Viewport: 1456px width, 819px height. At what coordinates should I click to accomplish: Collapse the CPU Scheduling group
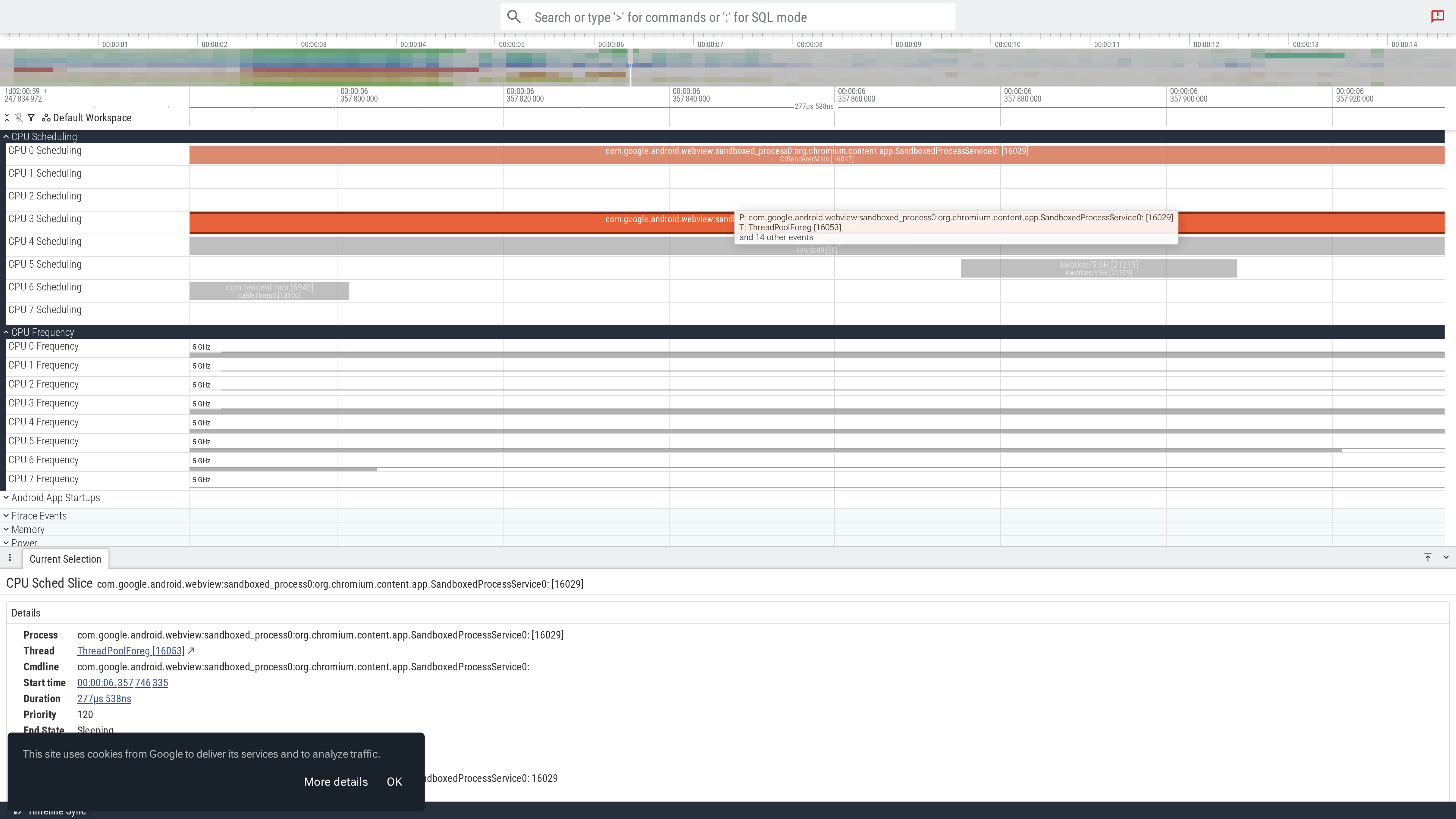(x=6, y=136)
